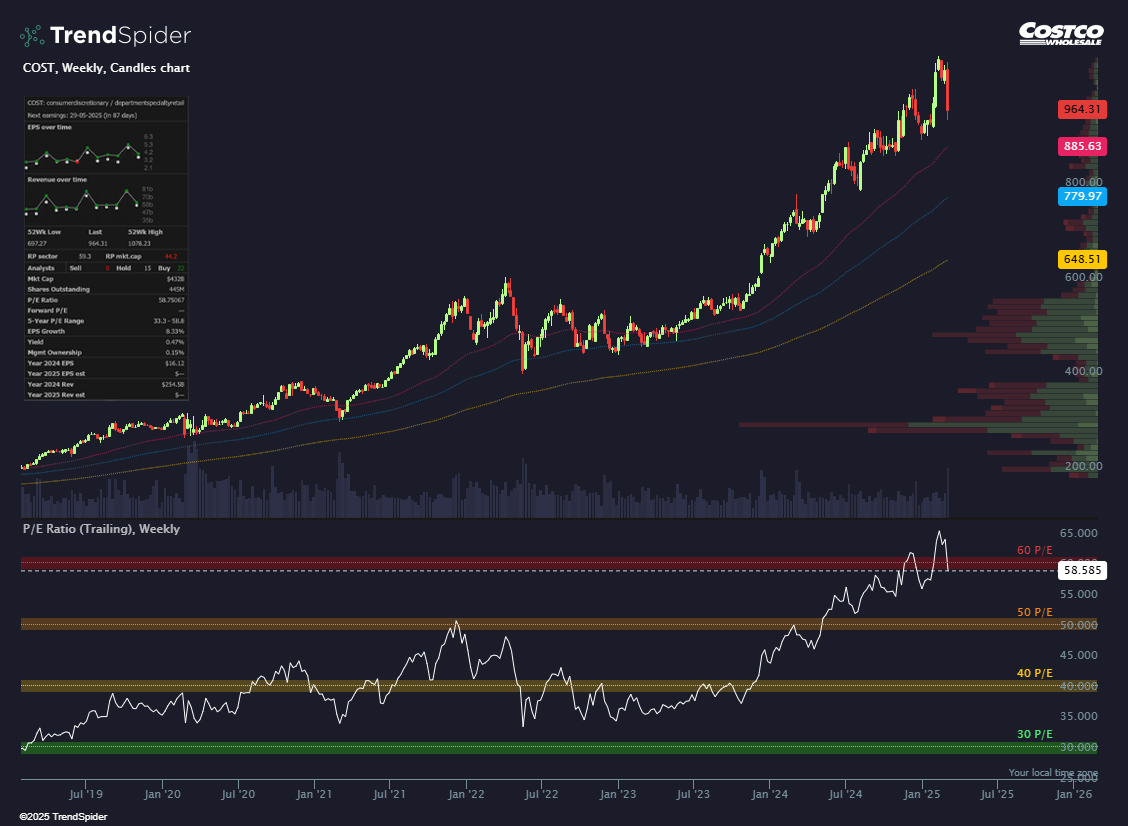Image resolution: width=1128 pixels, height=826 pixels.
Task: Click the 30 P/E level label
Action: (x=1034, y=735)
